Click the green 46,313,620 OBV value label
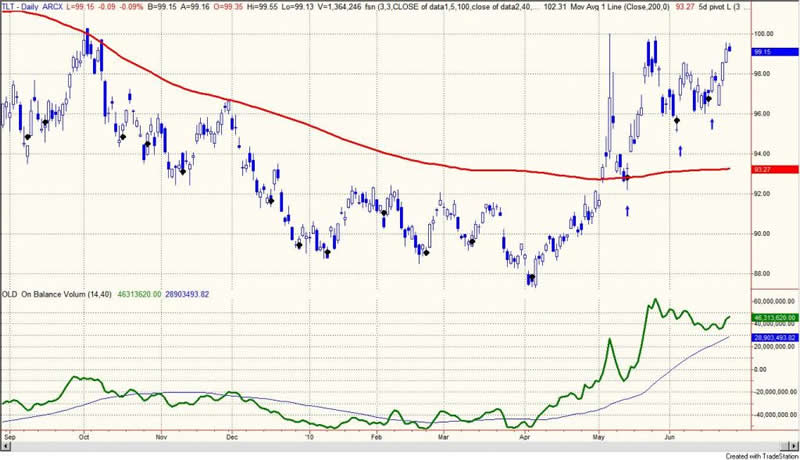The height and width of the screenshot is (460, 800). pyautogui.click(x=775, y=317)
